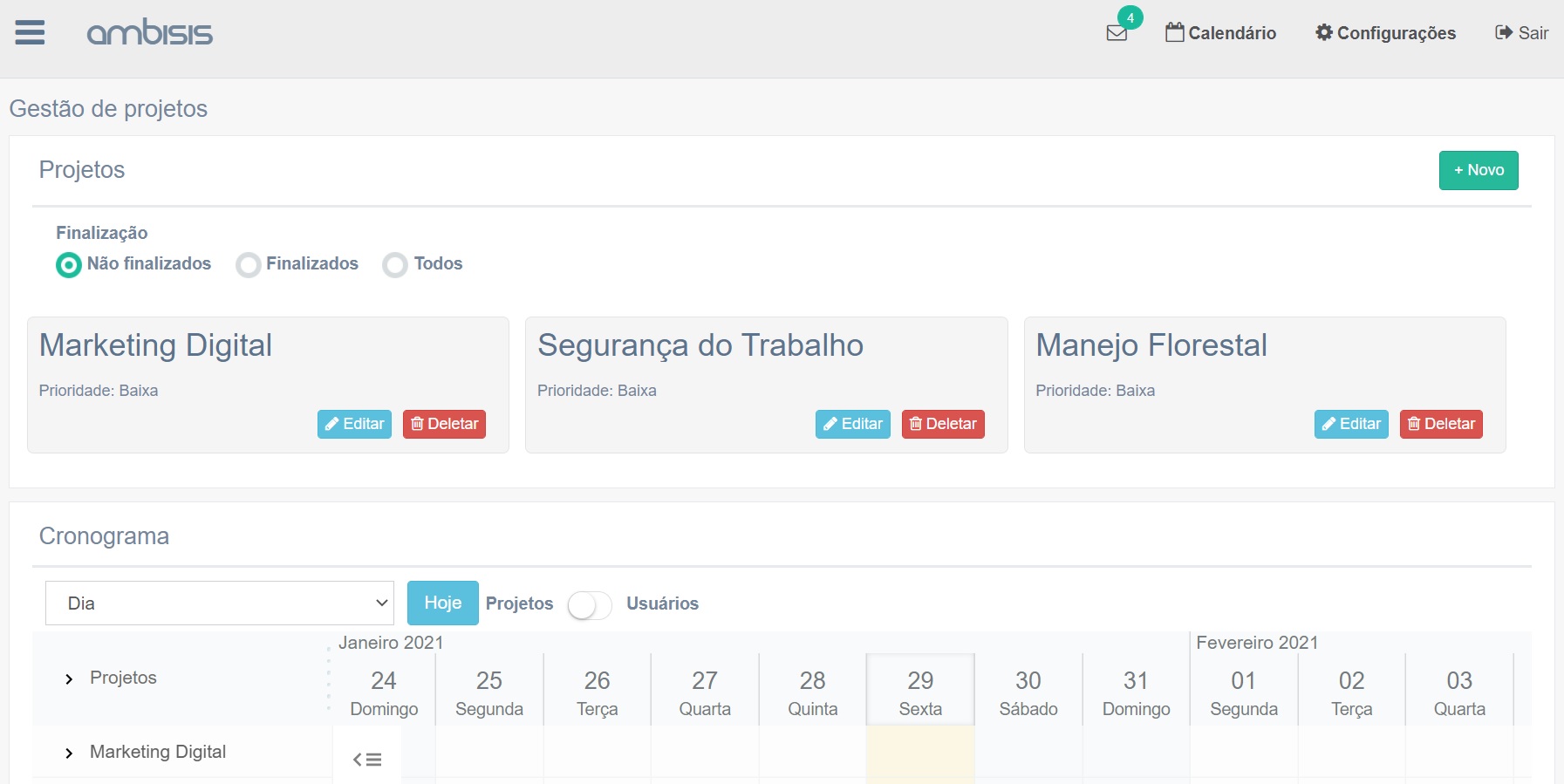Click the Gestão de projetos heading
The width and height of the screenshot is (1564, 784).
click(x=108, y=109)
